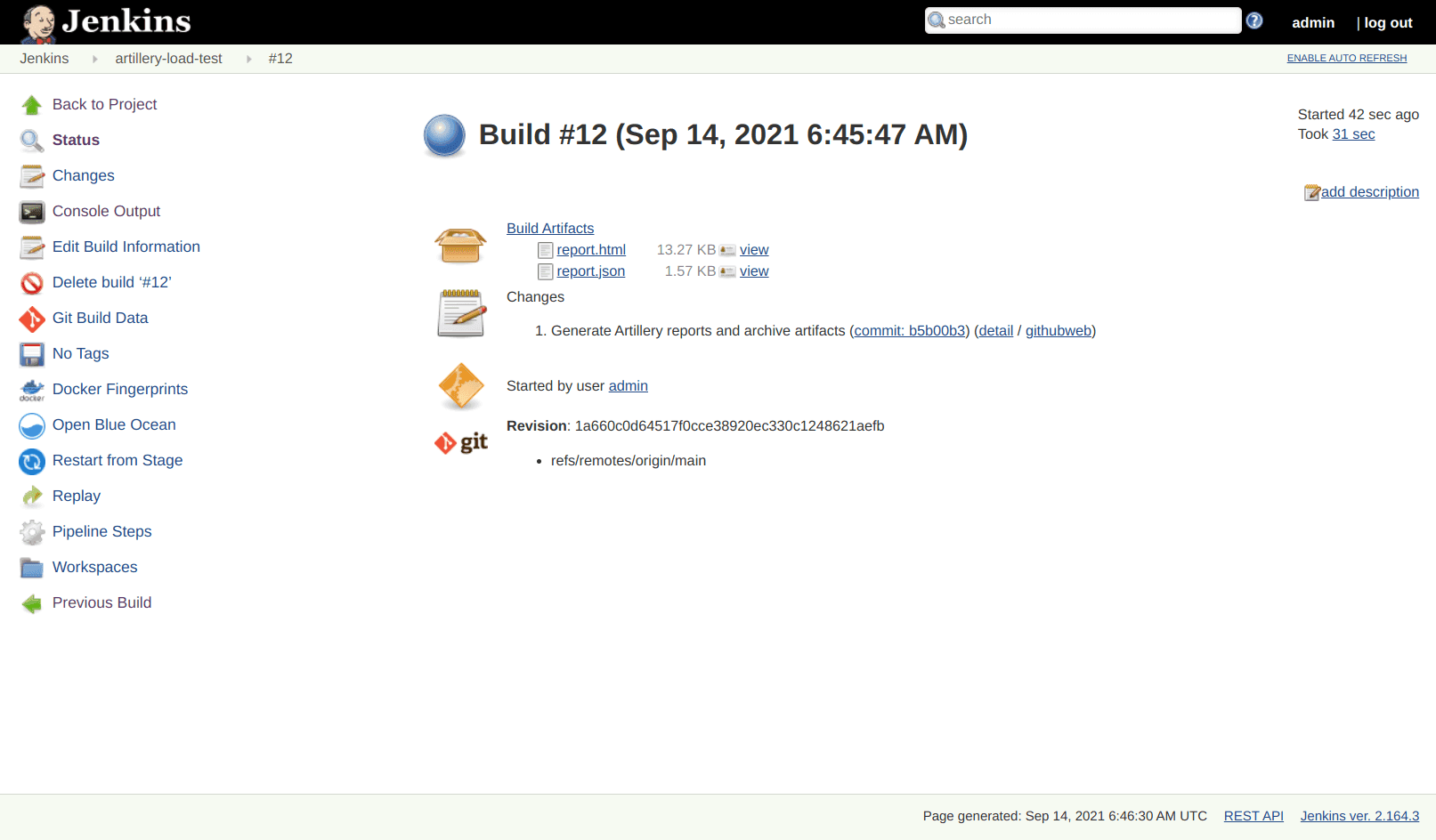Screen dimensions: 1436x840
Task: Click the Replay green arrow icon
Action: 32,497
